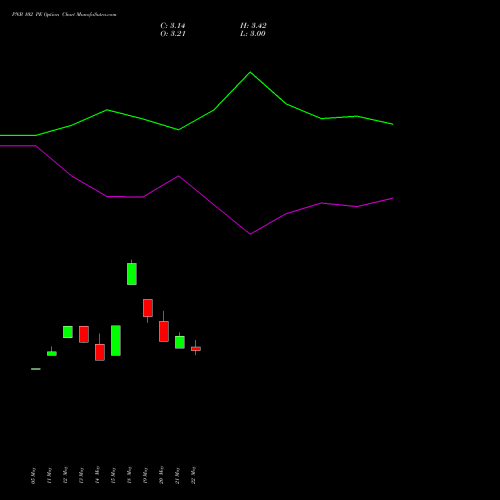The width and height of the screenshot is (500, 500).
Task: Click the lowest trough of the purple line
Action: 251,234
